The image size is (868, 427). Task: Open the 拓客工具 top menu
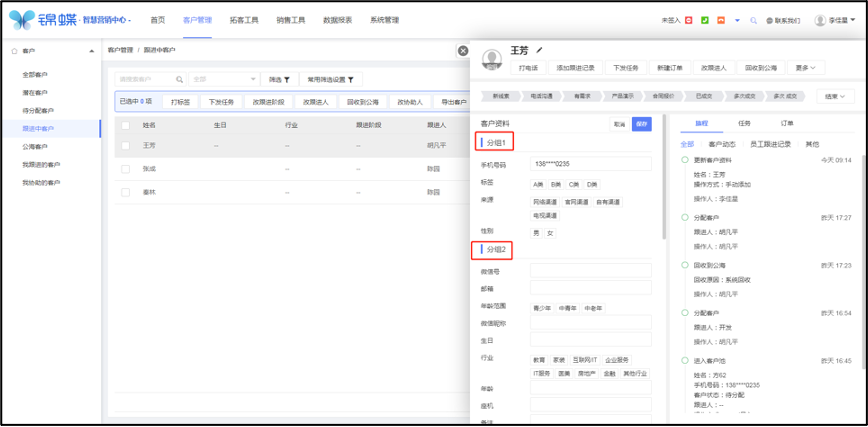(244, 20)
